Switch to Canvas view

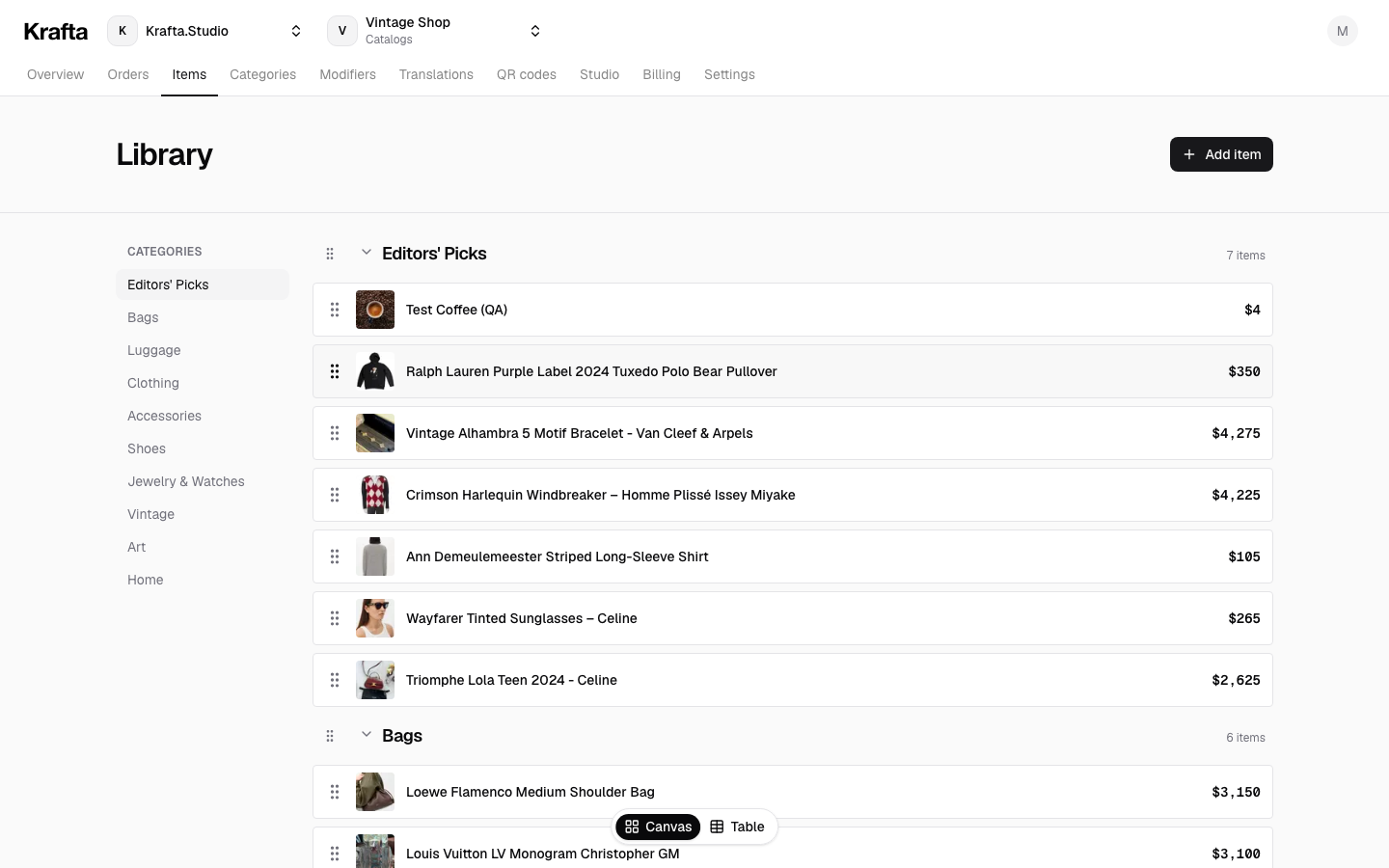658,827
